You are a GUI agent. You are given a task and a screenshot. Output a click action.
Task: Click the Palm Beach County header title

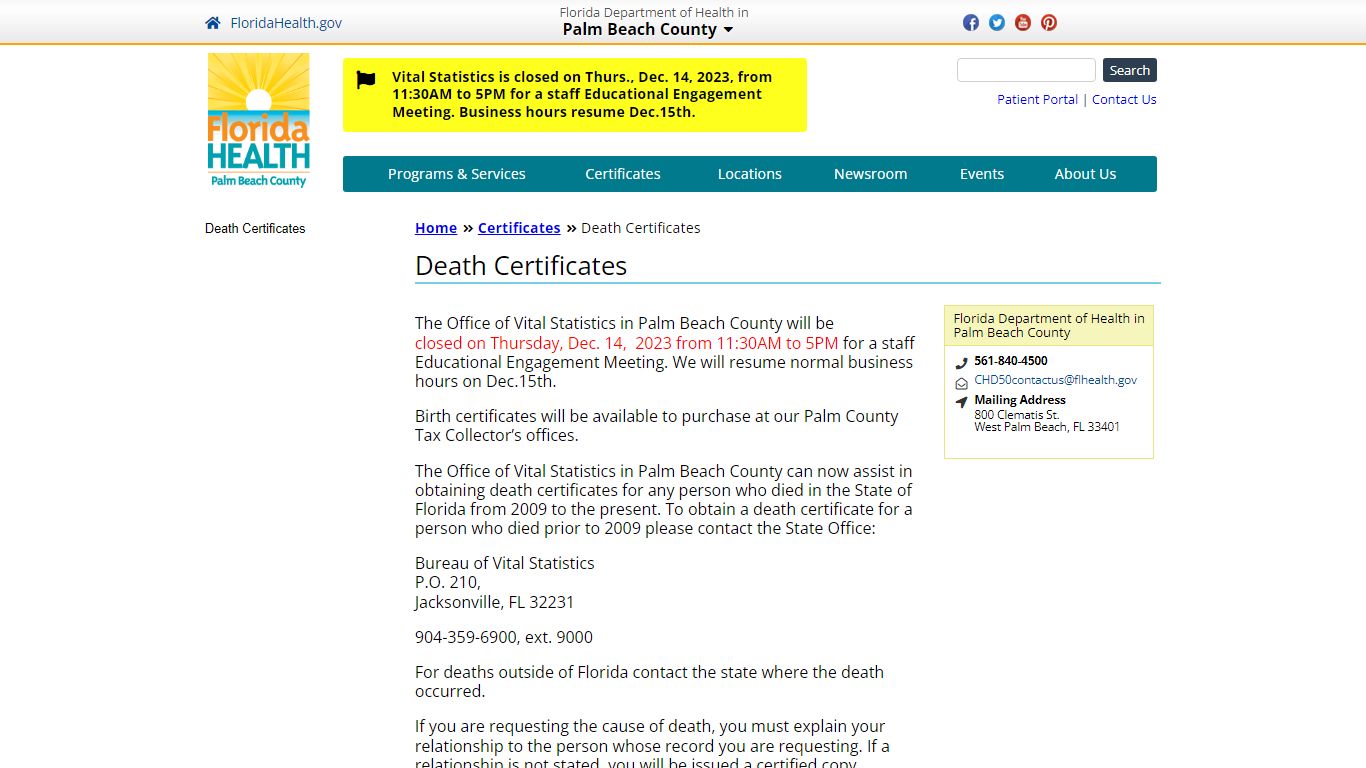pos(640,30)
